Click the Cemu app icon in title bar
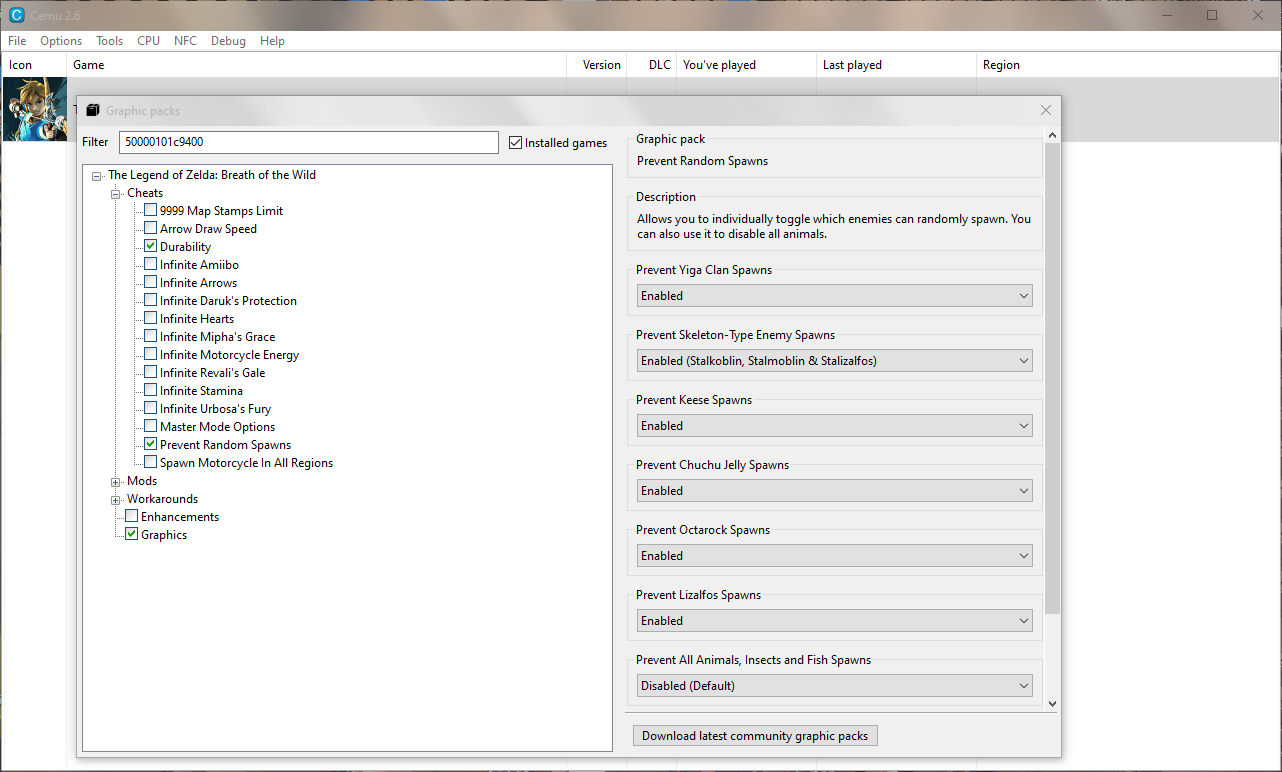Screen dimensions: 1282x772 click(17, 15)
